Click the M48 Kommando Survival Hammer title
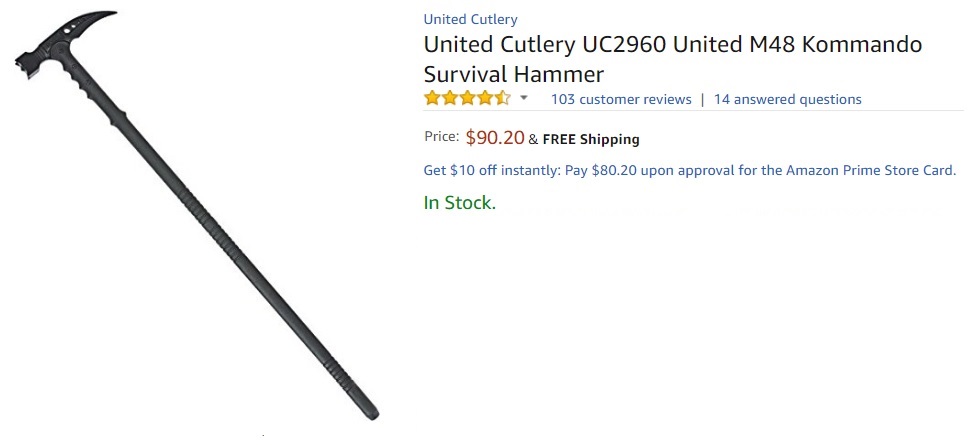978x445 pixels. click(x=672, y=59)
